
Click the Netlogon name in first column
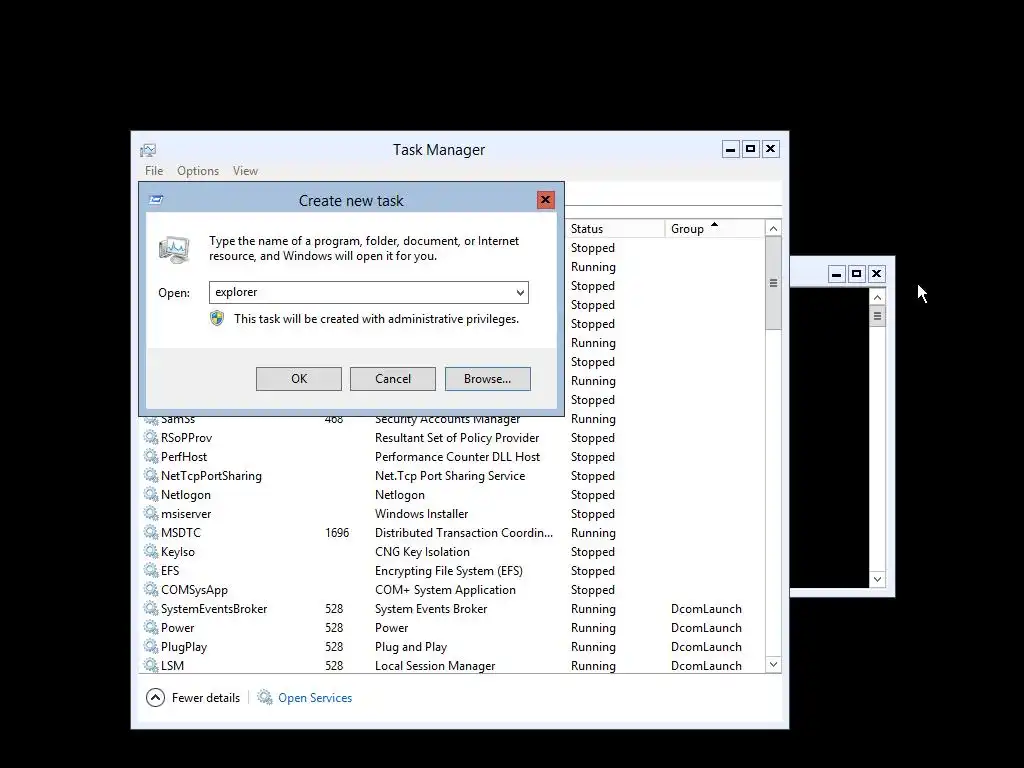(185, 494)
